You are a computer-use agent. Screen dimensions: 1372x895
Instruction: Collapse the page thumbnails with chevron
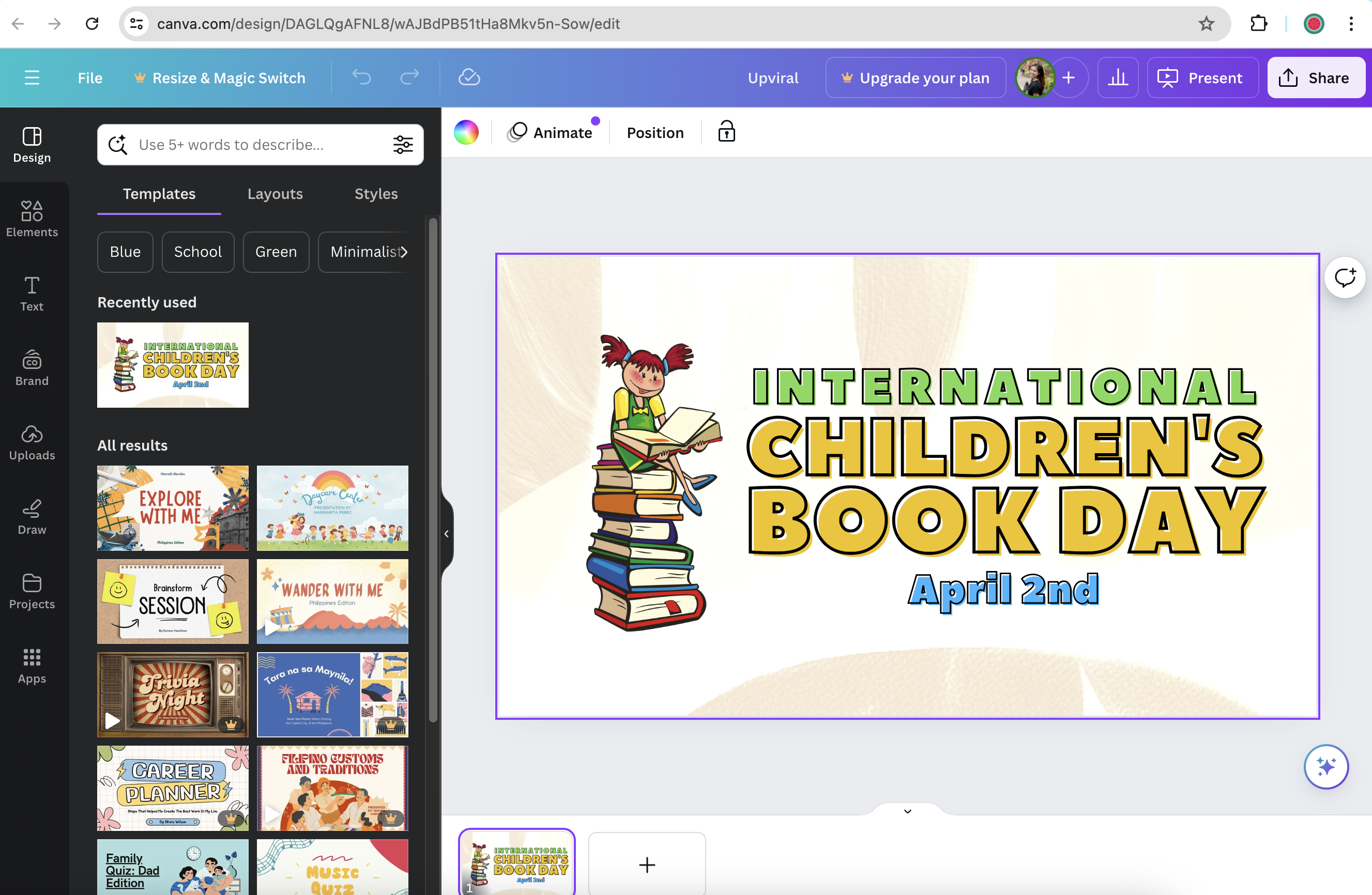pyautogui.click(x=907, y=811)
